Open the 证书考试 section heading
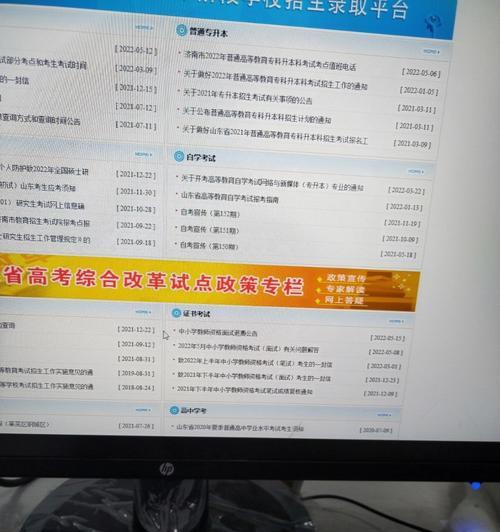This screenshot has height=532, width=500. click(x=196, y=314)
